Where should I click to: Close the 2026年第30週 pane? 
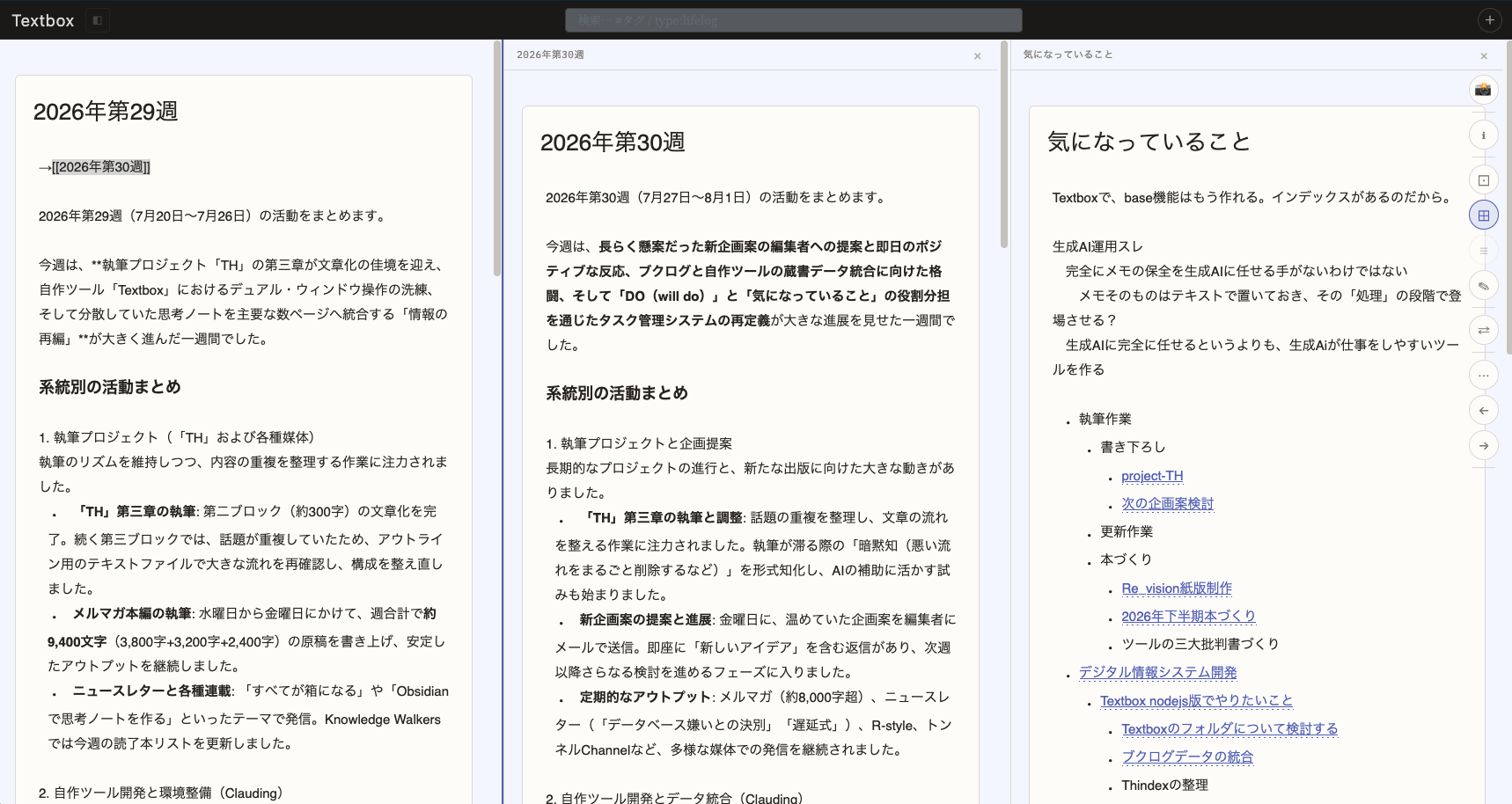(x=977, y=55)
